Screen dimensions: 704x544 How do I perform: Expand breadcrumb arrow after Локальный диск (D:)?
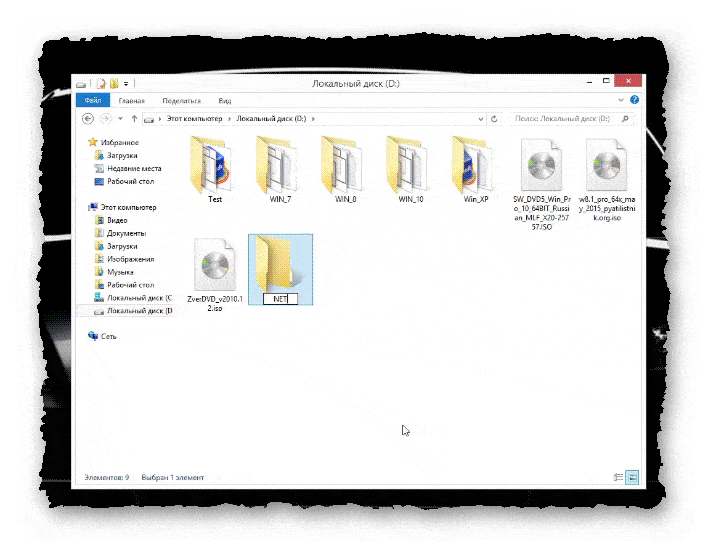(x=313, y=119)
